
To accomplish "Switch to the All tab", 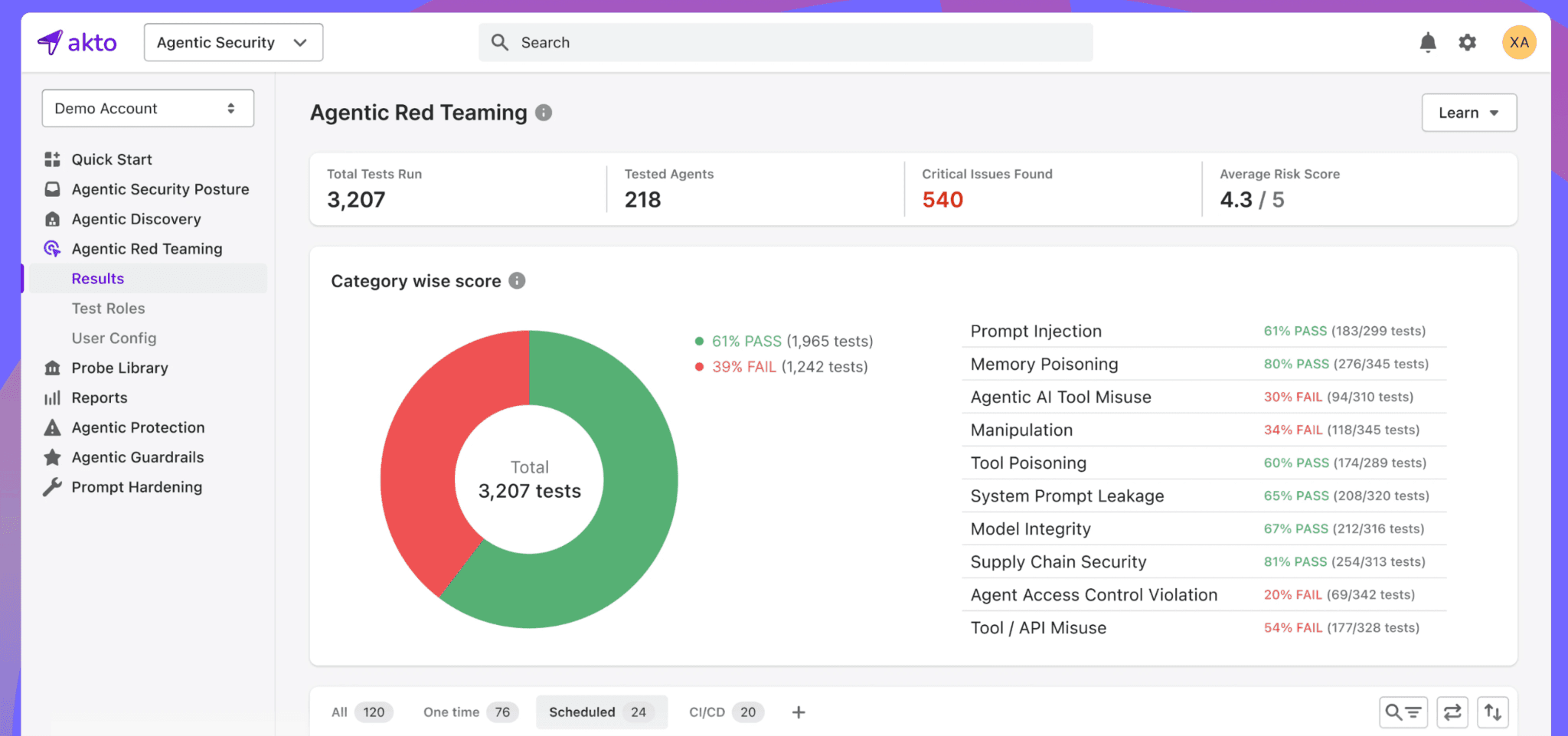I will tap(362, 712).
